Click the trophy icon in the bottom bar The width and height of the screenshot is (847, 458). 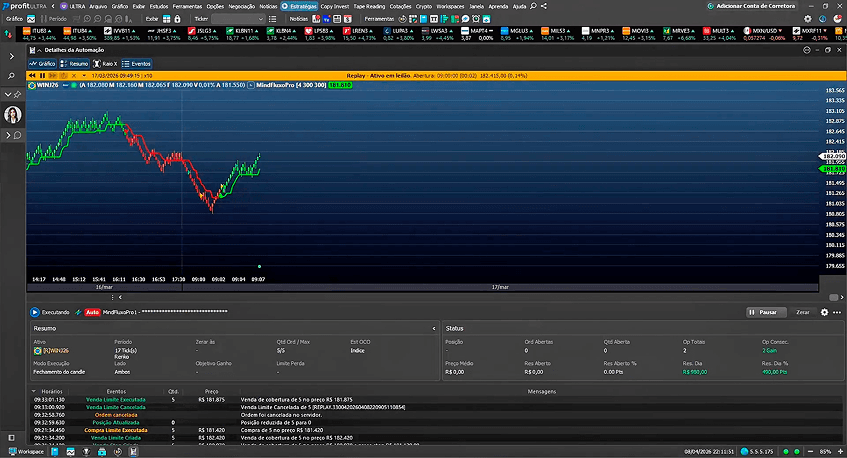(86, 452)
